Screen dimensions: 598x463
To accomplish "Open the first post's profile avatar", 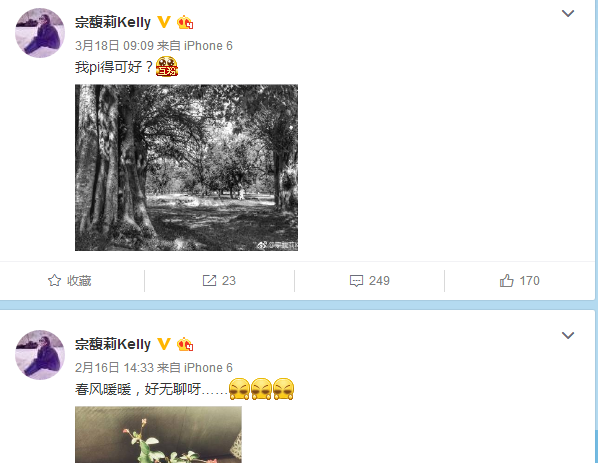I will (40, 33).
